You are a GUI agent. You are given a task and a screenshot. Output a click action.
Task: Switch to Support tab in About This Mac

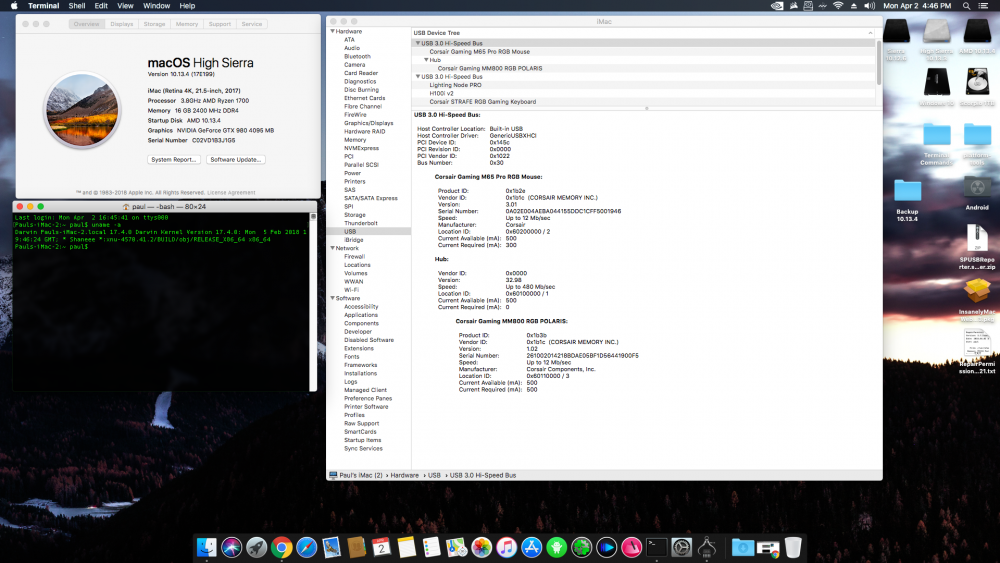tap(220, 24)
